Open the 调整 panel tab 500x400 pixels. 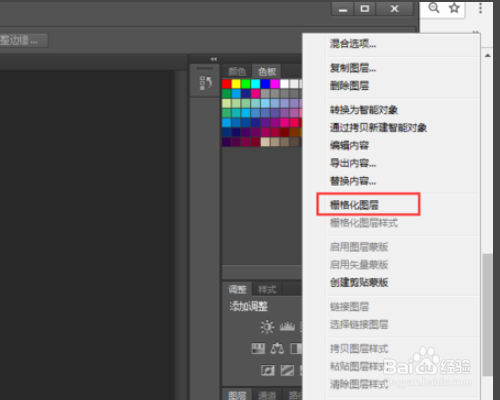[237, 289]
